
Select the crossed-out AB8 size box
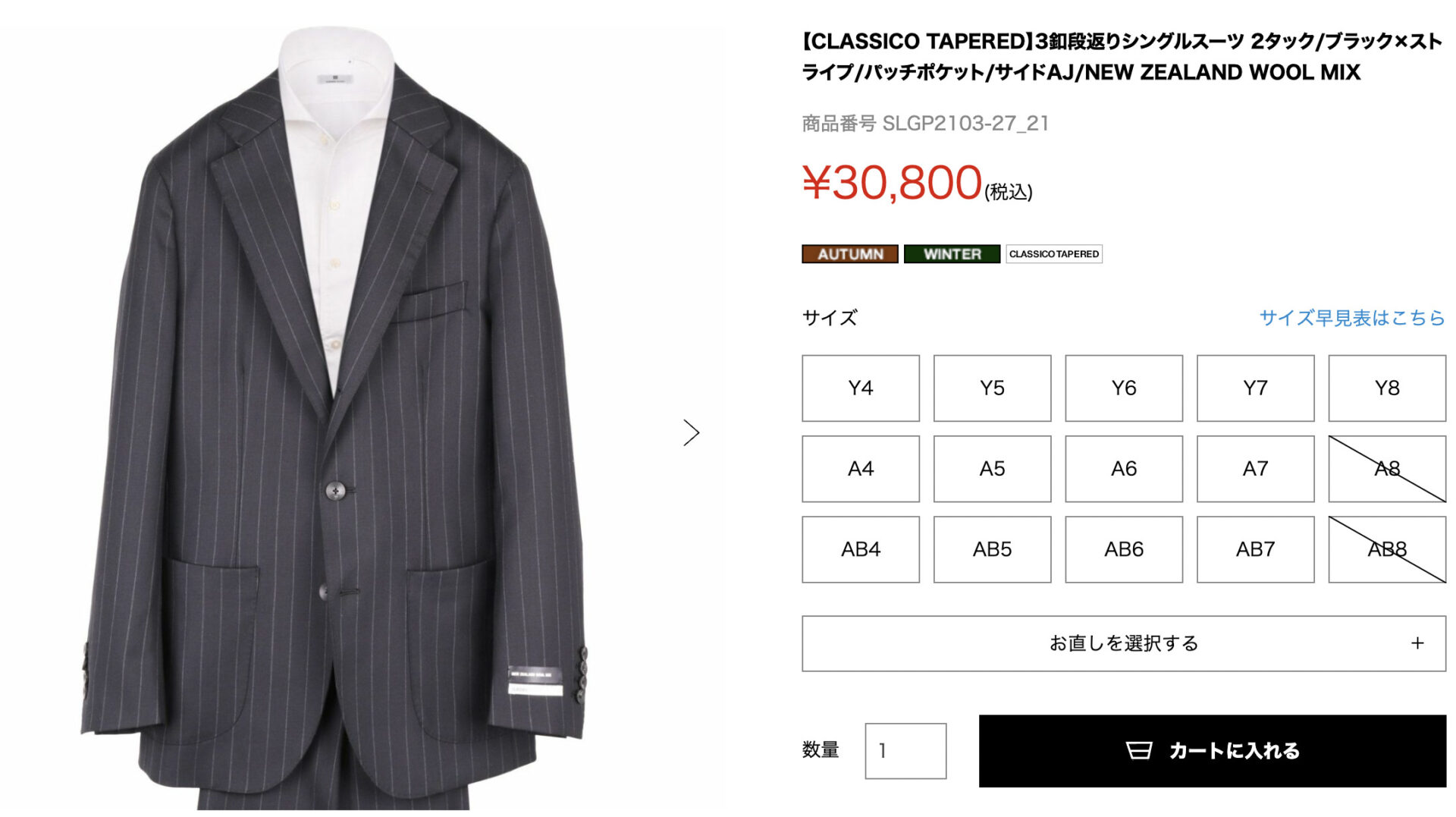[1387, 549]
